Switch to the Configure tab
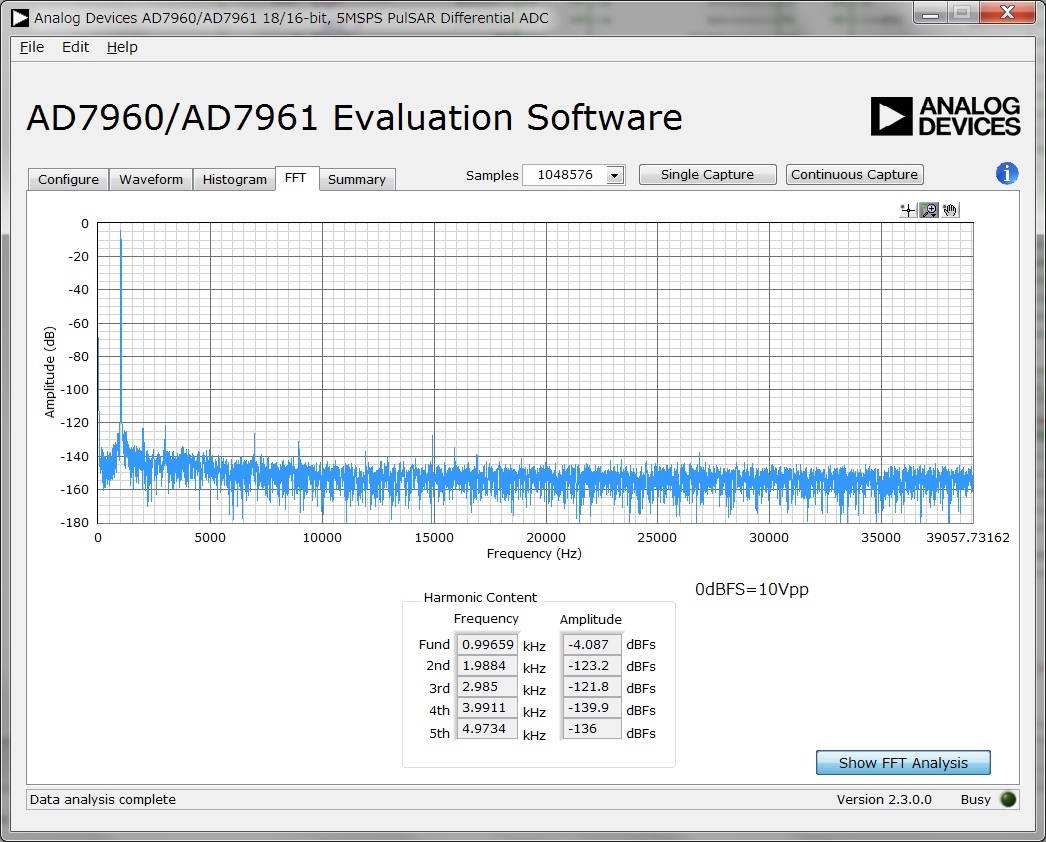 (x=68, y=179)
